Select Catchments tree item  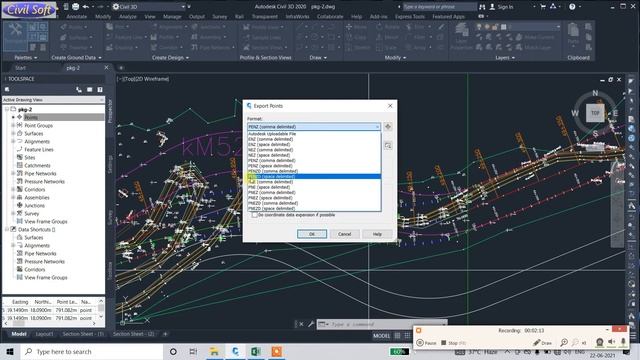tap(37, 165)
